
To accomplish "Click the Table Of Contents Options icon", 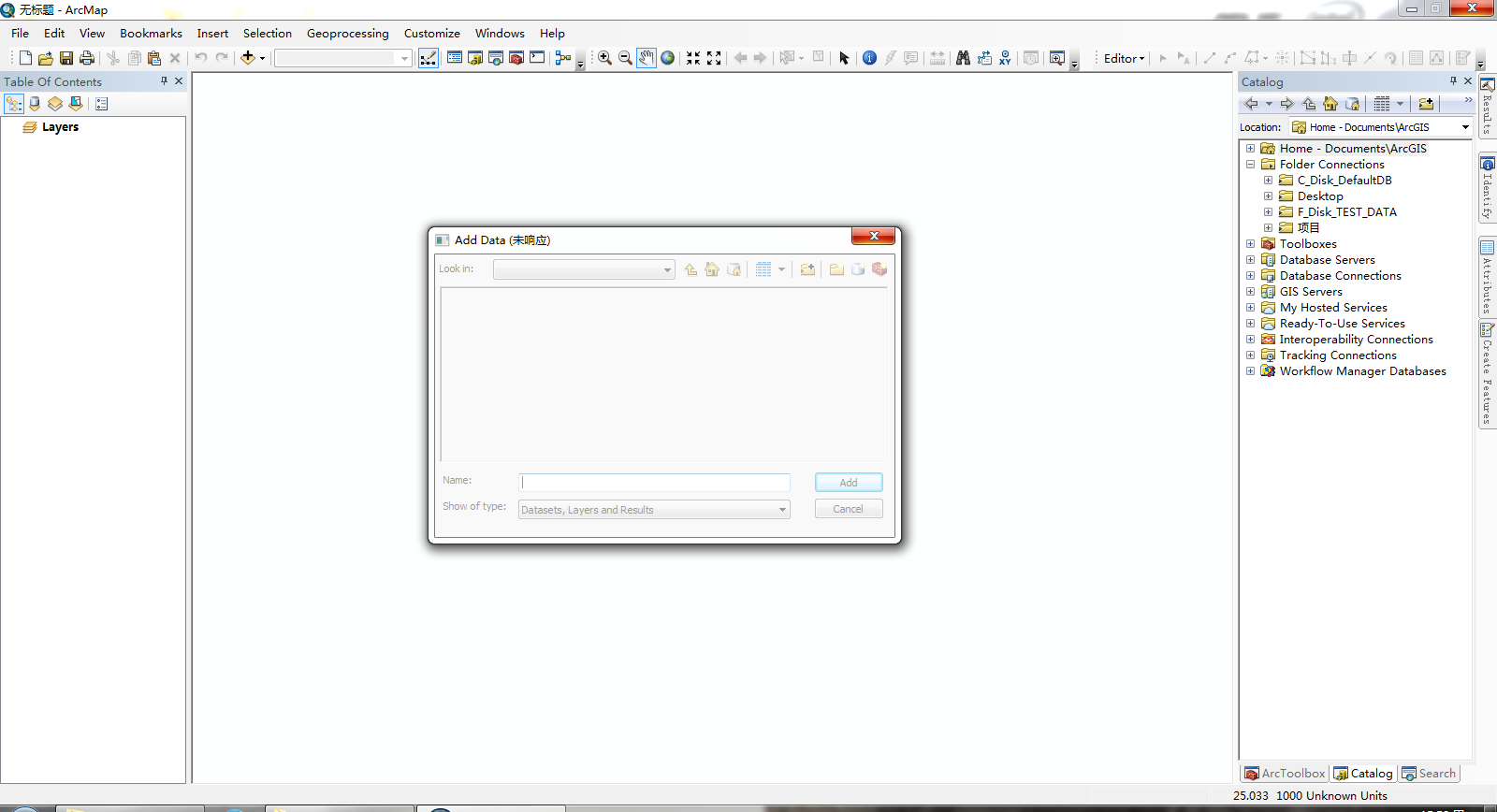I will (x=102, y=104).
